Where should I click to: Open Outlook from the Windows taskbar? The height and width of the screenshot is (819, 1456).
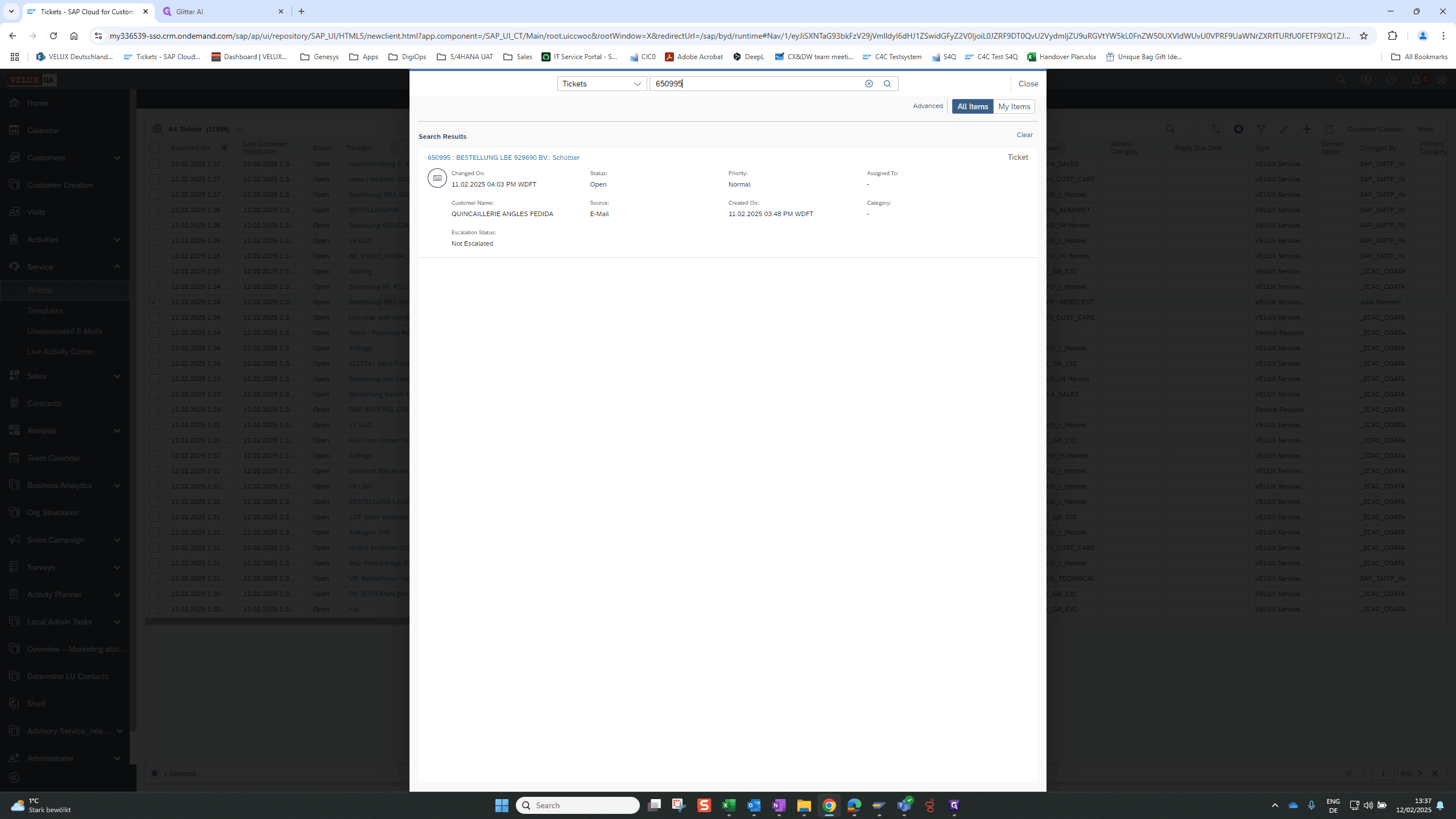click(x=754, y=805)
